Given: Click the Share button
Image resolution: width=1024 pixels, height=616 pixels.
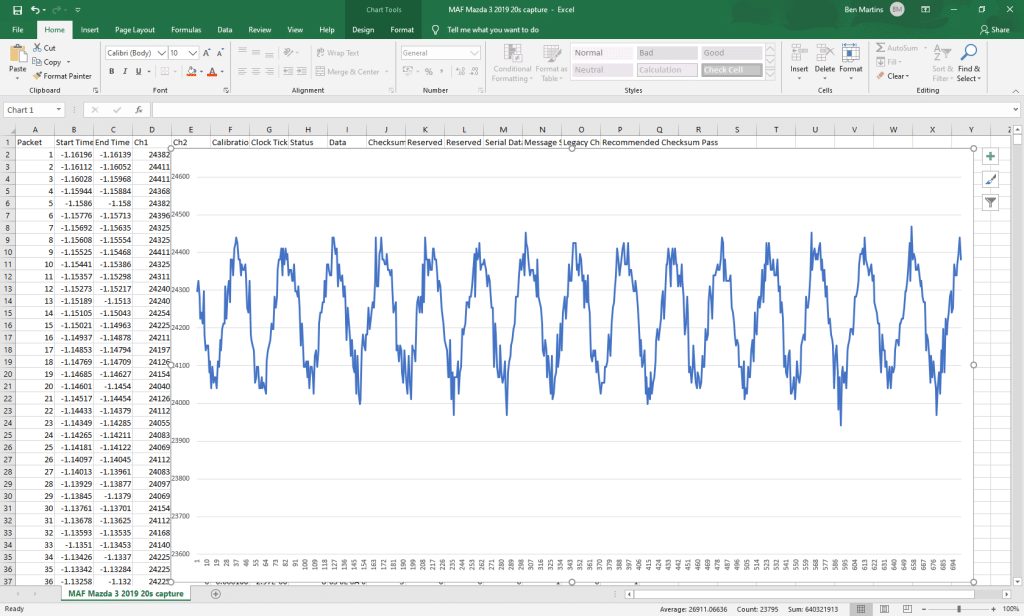Looking at the screenshot, I should [995, 29].
